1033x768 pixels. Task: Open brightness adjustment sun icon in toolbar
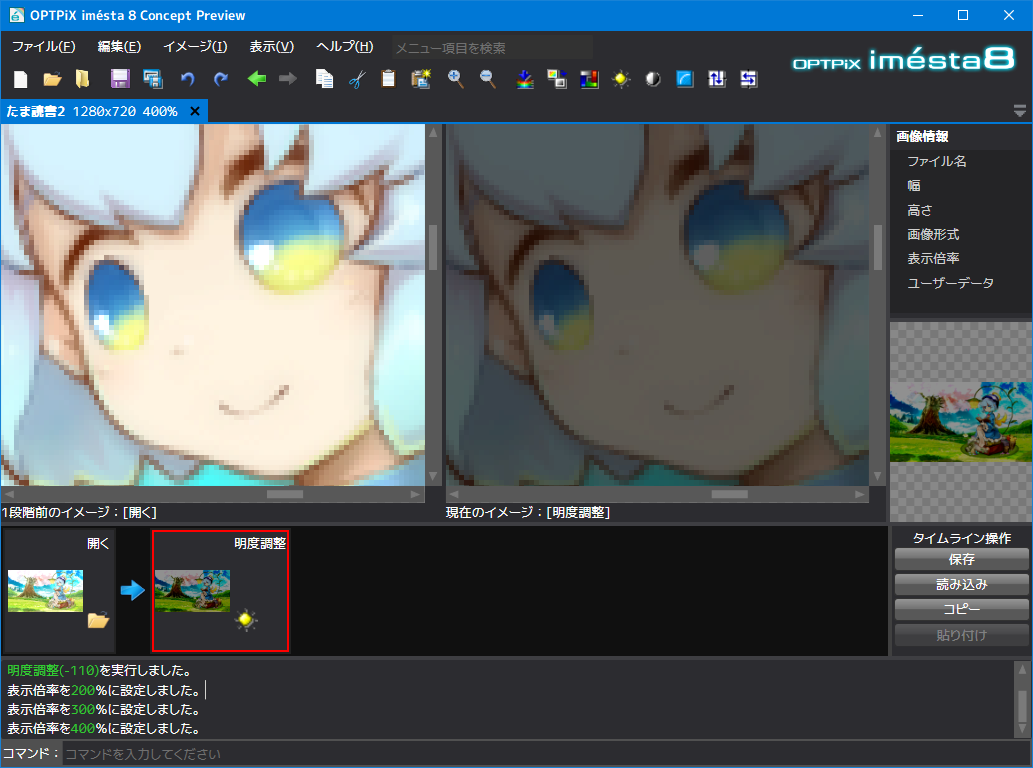pos(621,80)
